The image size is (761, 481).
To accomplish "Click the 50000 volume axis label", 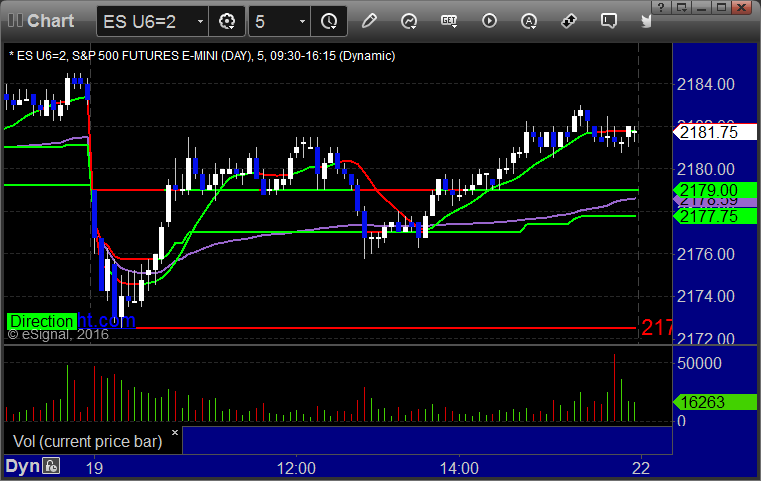I will [x=699, y=363].
